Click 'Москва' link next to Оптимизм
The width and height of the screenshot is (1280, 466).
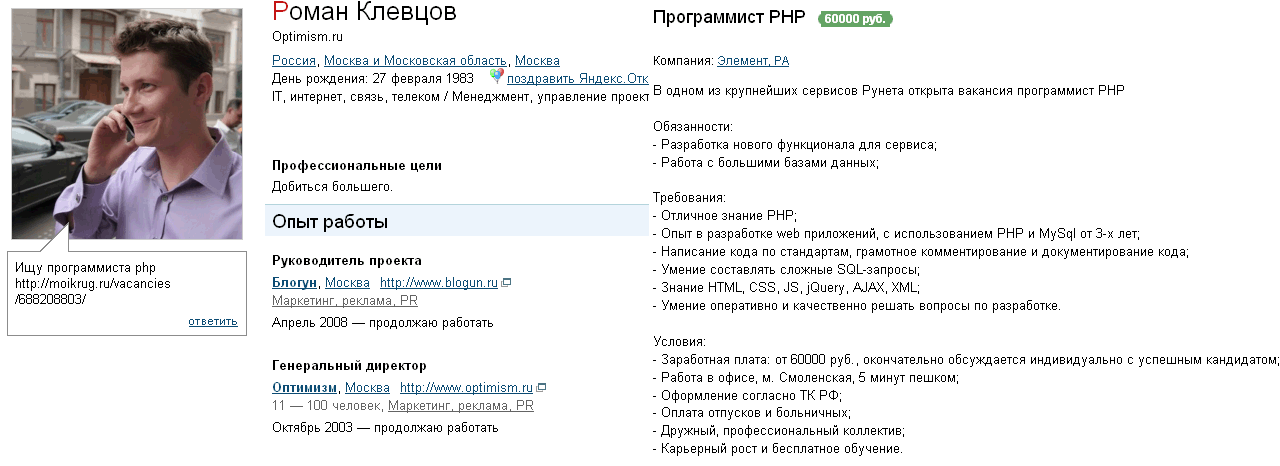coord(367,388)
